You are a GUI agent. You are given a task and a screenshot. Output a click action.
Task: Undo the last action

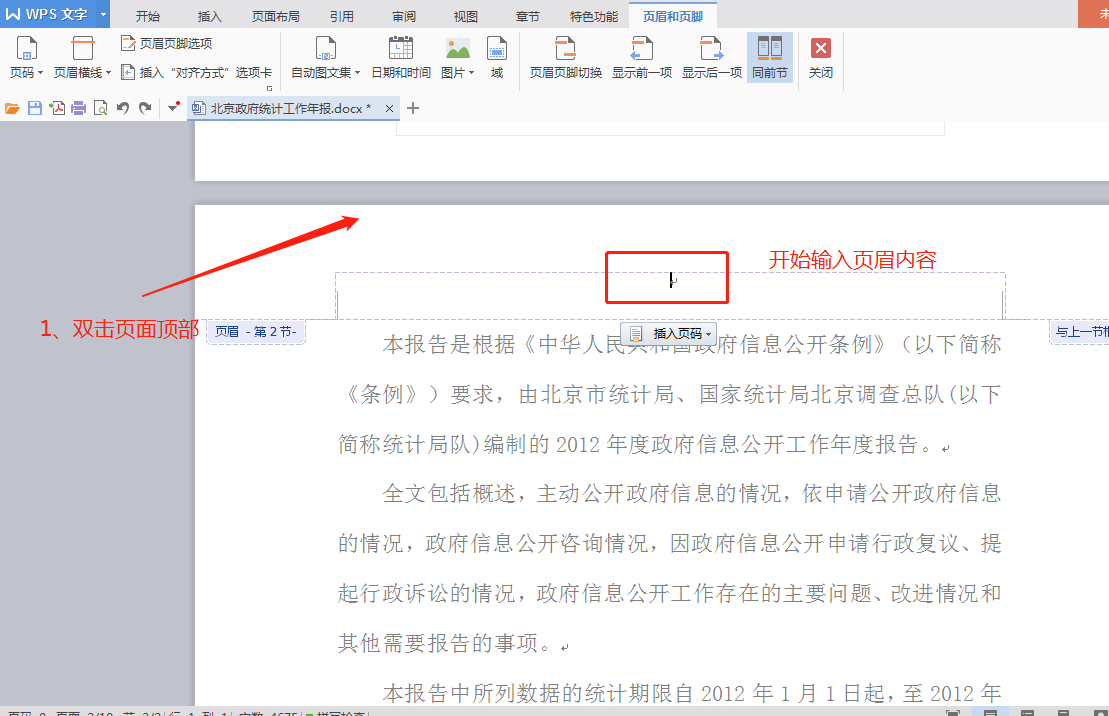pyautogui.click(x=123, y=108)
